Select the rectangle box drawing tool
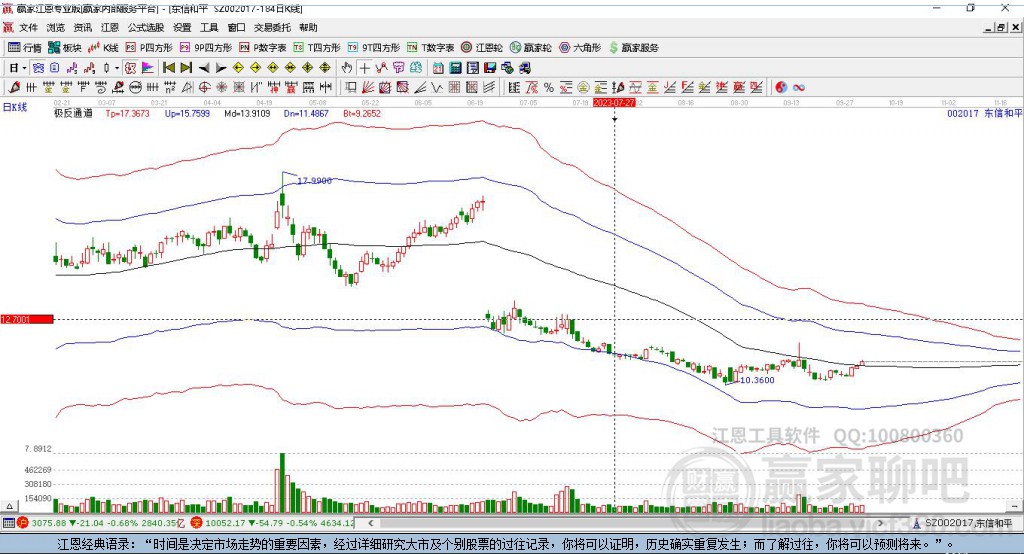 point(351,88)
